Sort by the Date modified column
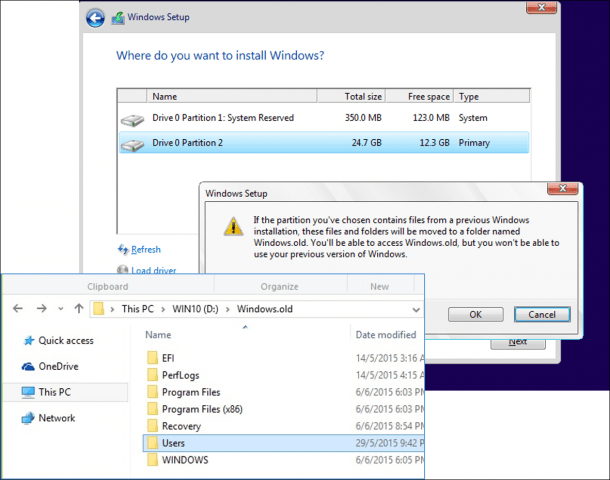The image size is (610, 480). (x=386, y=335)
